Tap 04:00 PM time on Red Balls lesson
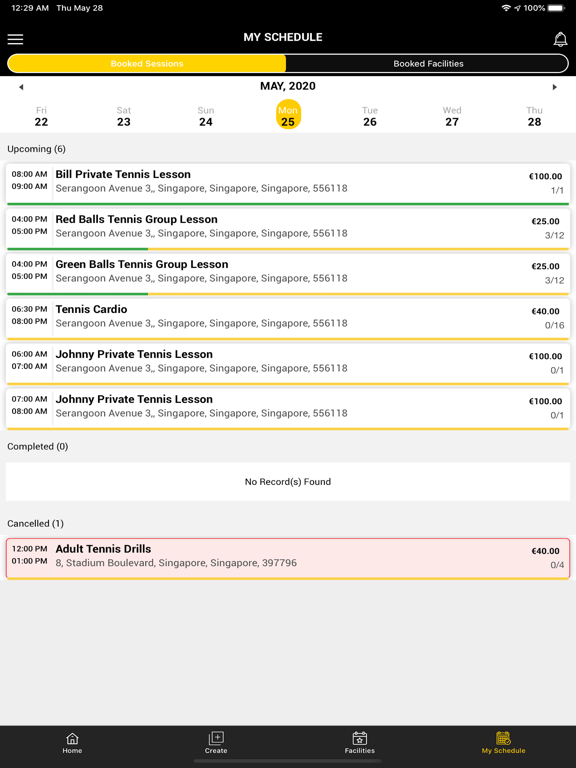Image resolution: width=576 pixels, height=768 pixels. click(29, 219)
